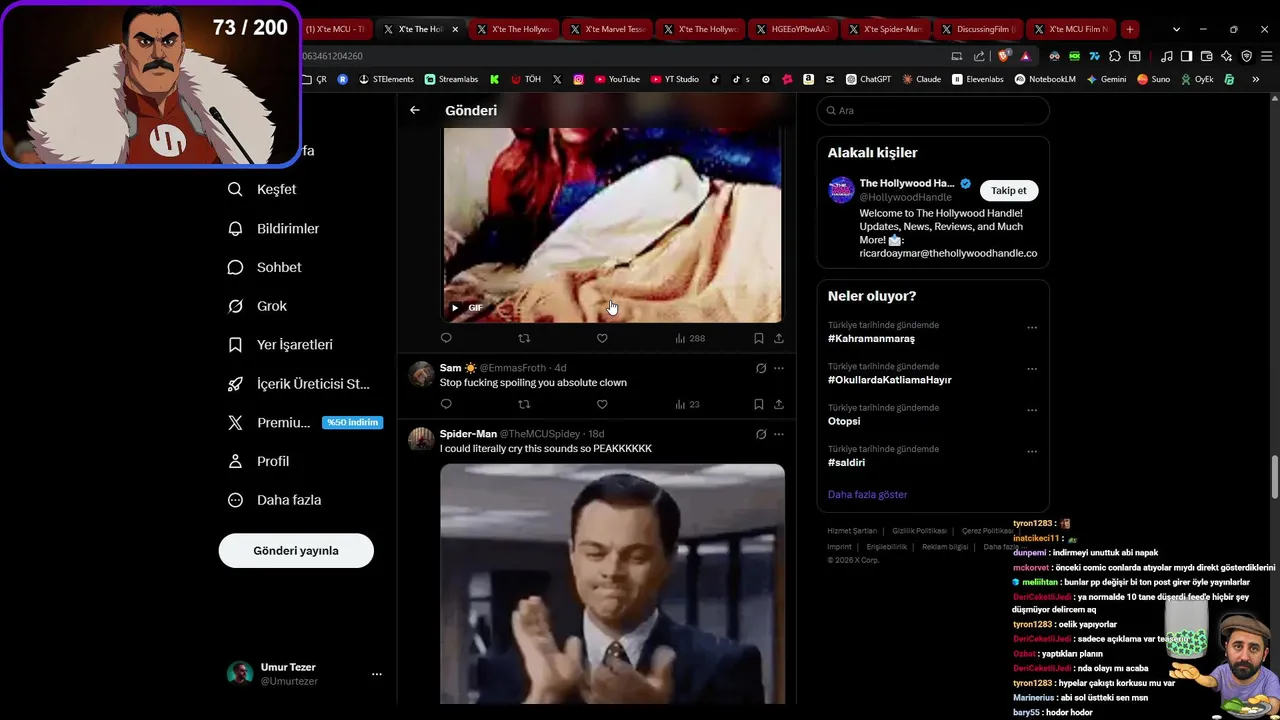Click the Ara search field
The image size is (1280, 720).
click(933, 110)
